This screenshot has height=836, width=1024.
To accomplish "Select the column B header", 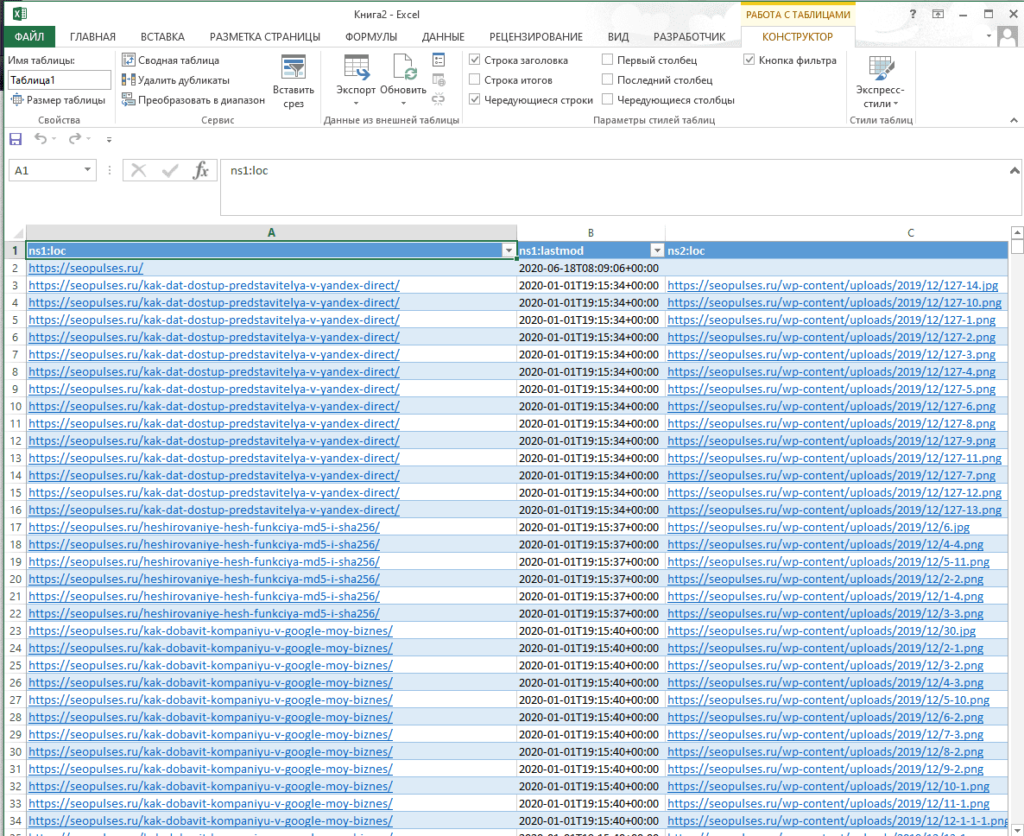I will [x=591, y=232].
